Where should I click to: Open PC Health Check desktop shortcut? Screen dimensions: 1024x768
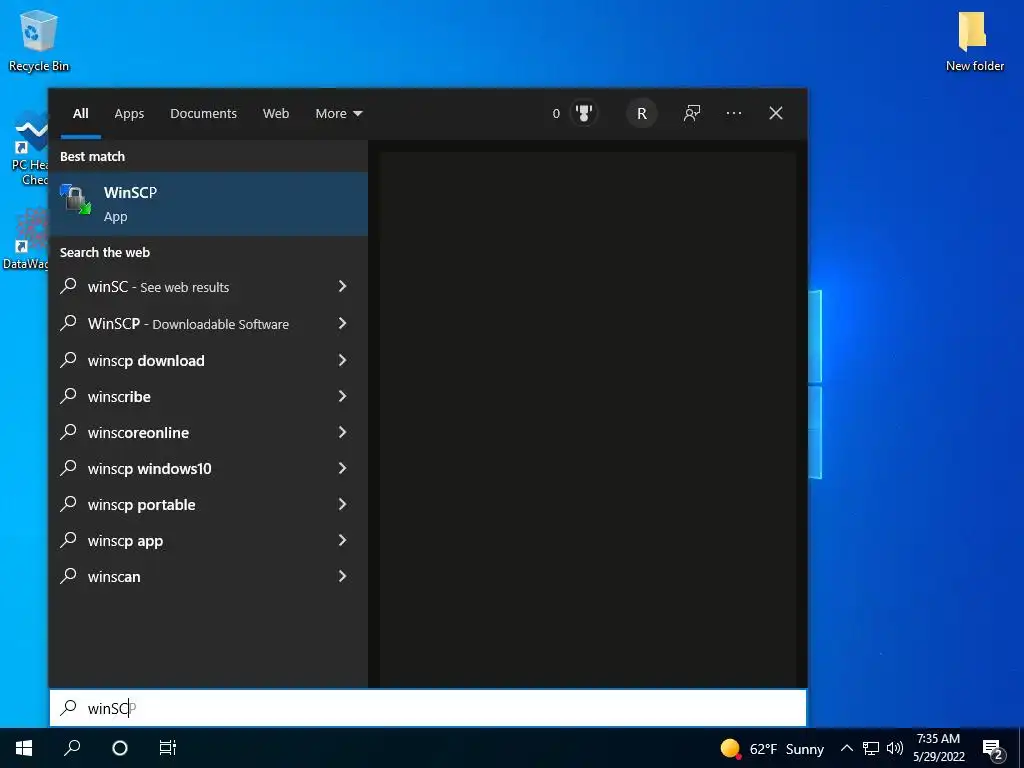tap(29, 149)
